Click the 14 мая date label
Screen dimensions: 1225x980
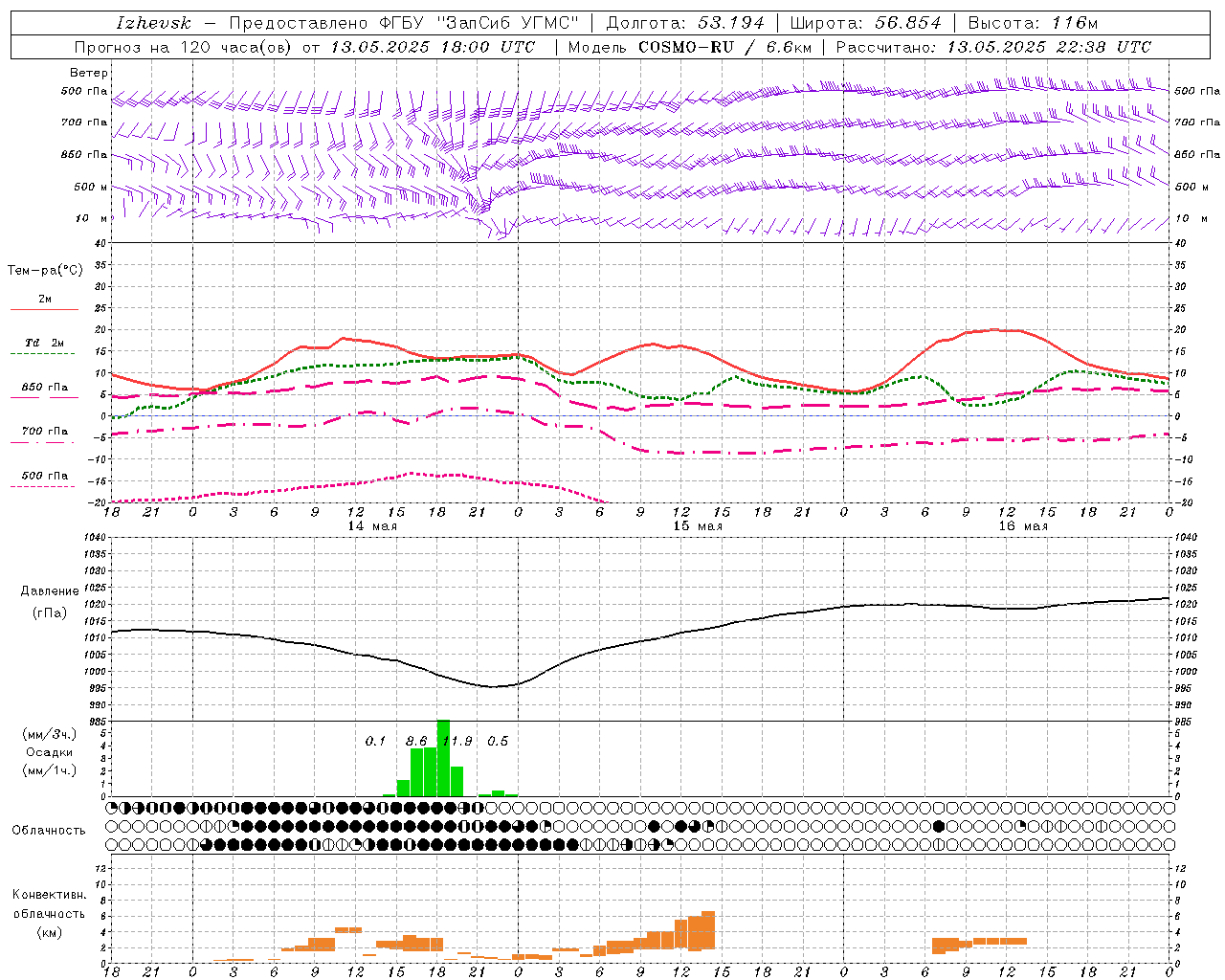[372, 526]
